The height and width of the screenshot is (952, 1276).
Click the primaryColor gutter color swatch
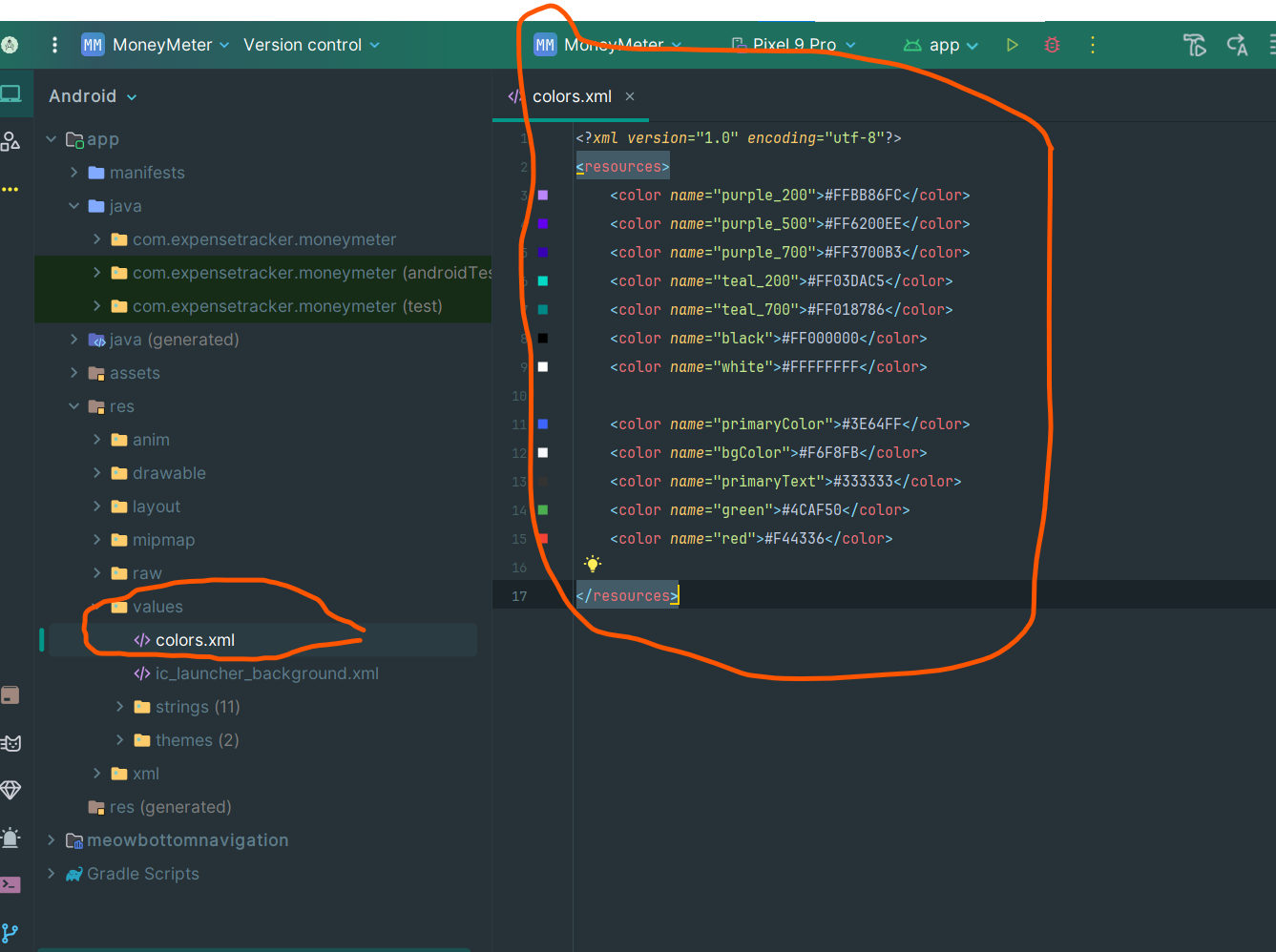coord(543,424)
